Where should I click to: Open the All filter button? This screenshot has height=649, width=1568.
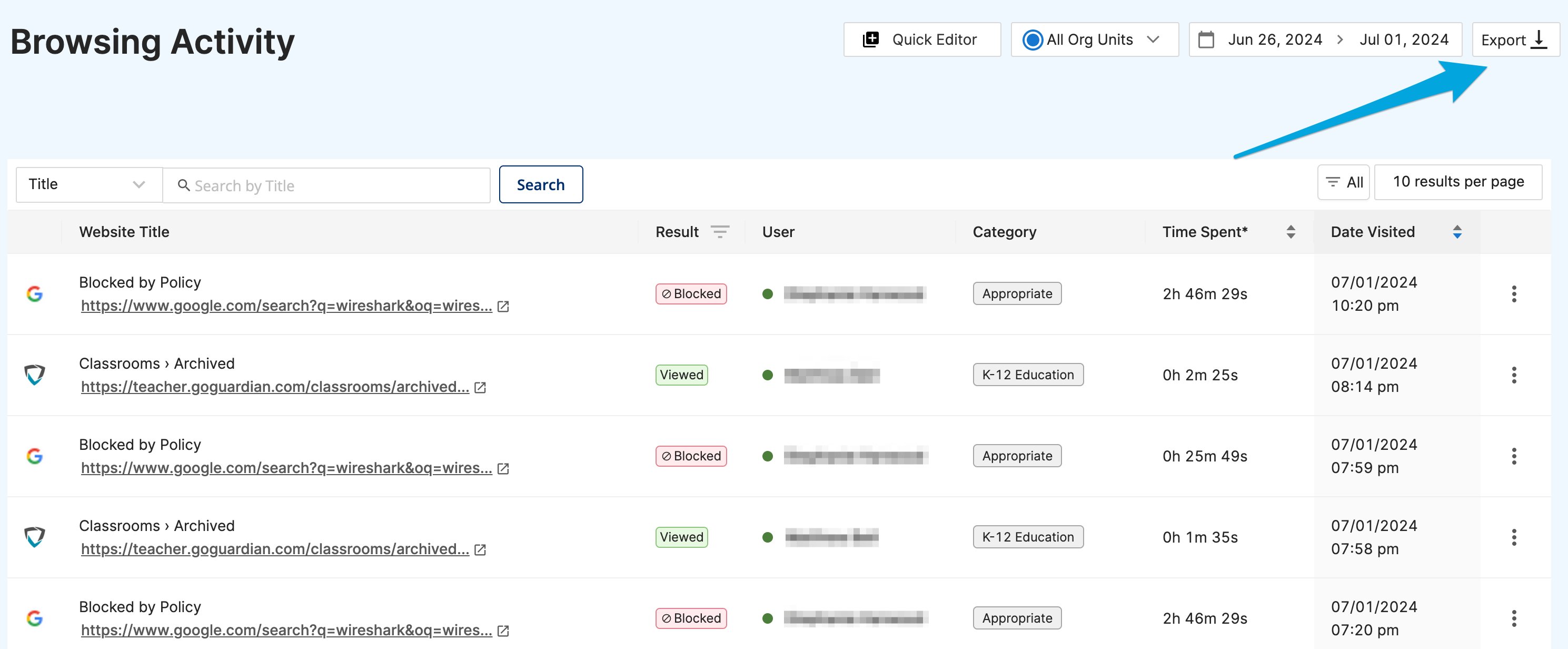[x=1343, y=182]
